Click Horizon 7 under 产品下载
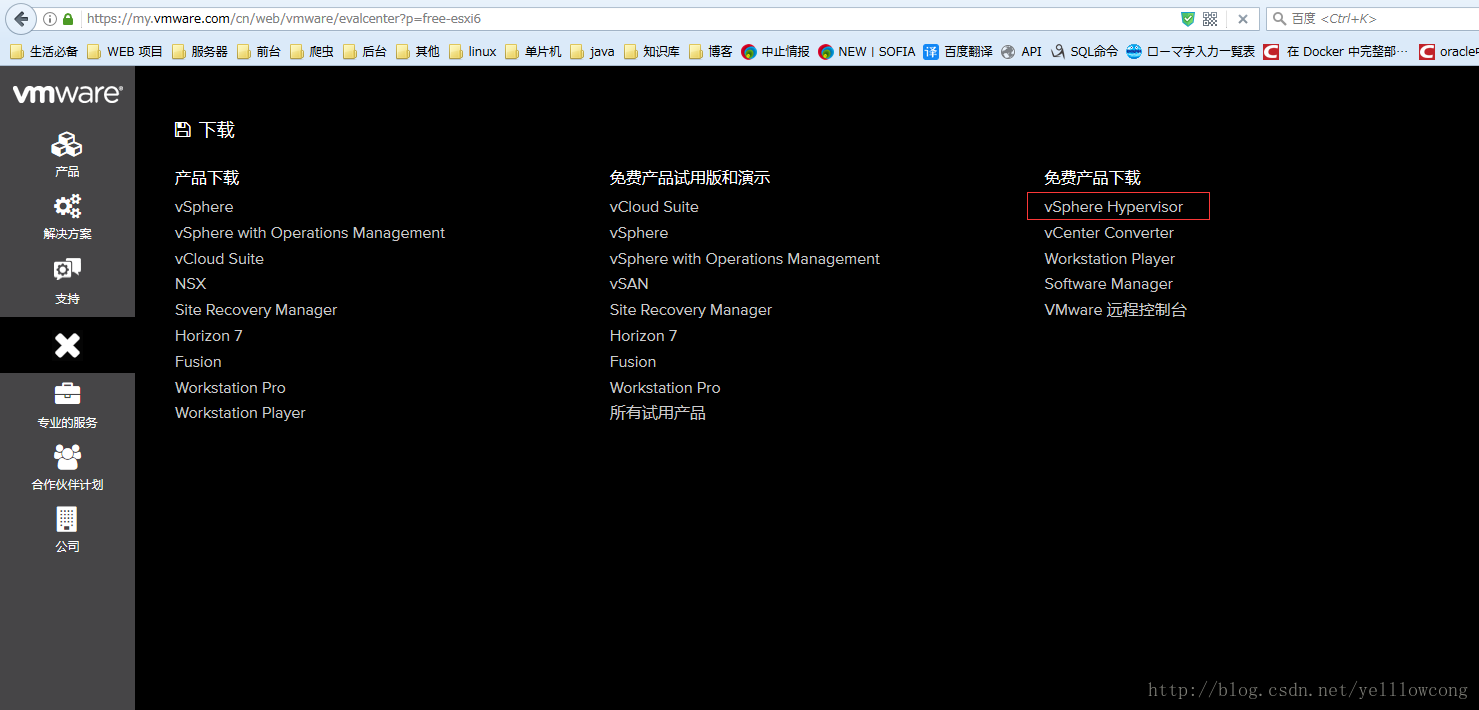 tap(208, 336)
